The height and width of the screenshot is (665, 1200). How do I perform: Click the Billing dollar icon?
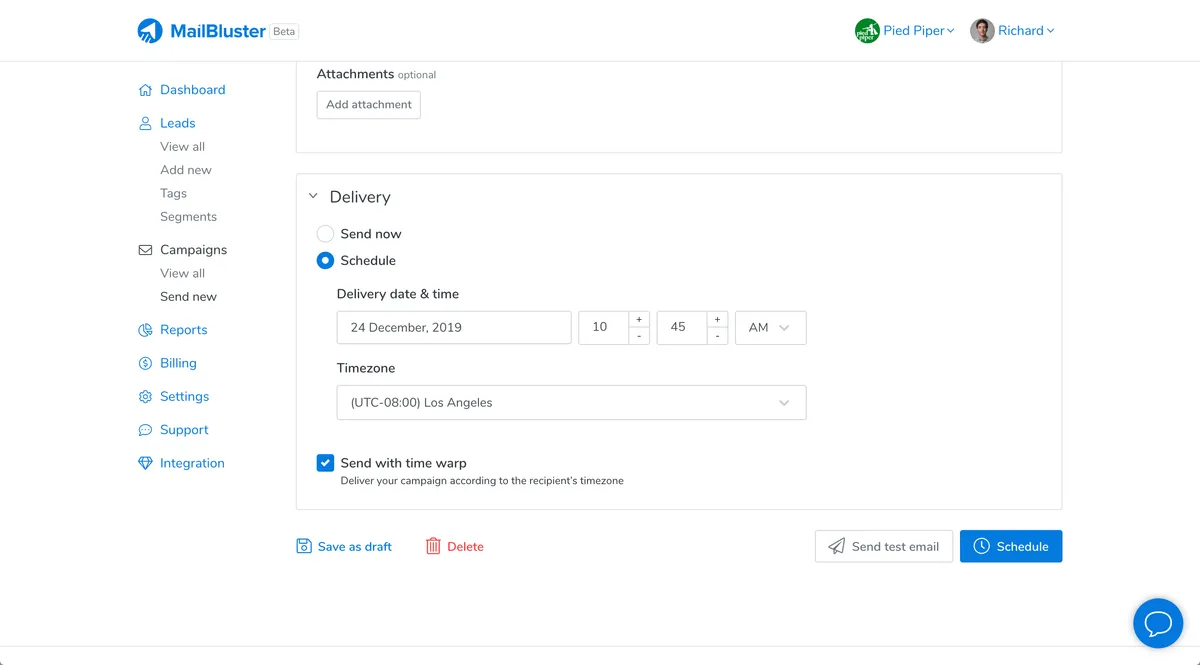tap(145, 363)
